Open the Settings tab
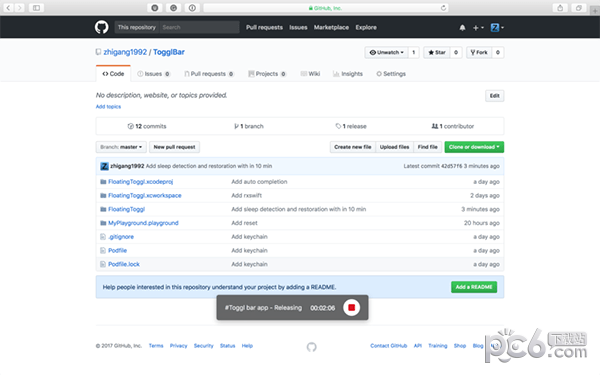Image resolution: width=600 pixels, height=375 pixels. click(391, 74)
